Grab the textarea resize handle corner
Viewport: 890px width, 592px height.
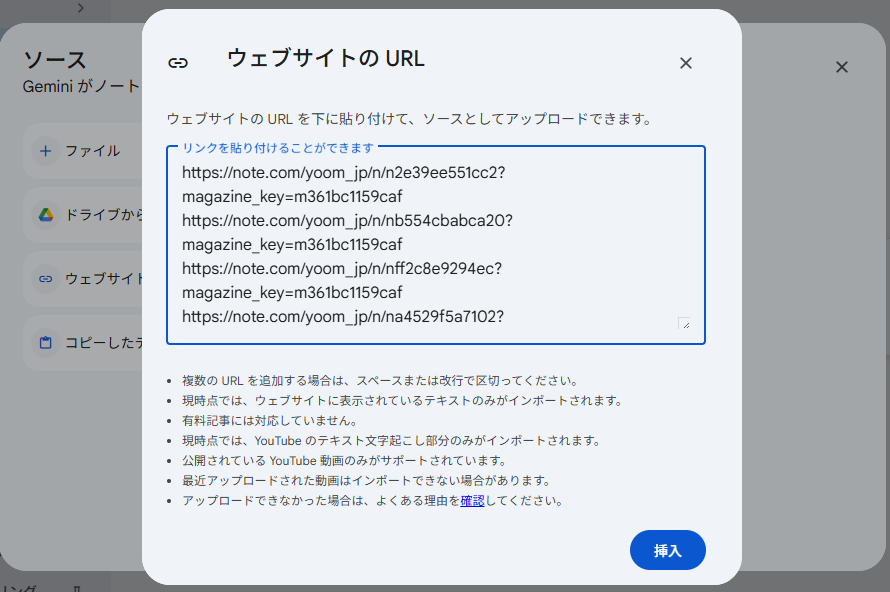point(685,324)
